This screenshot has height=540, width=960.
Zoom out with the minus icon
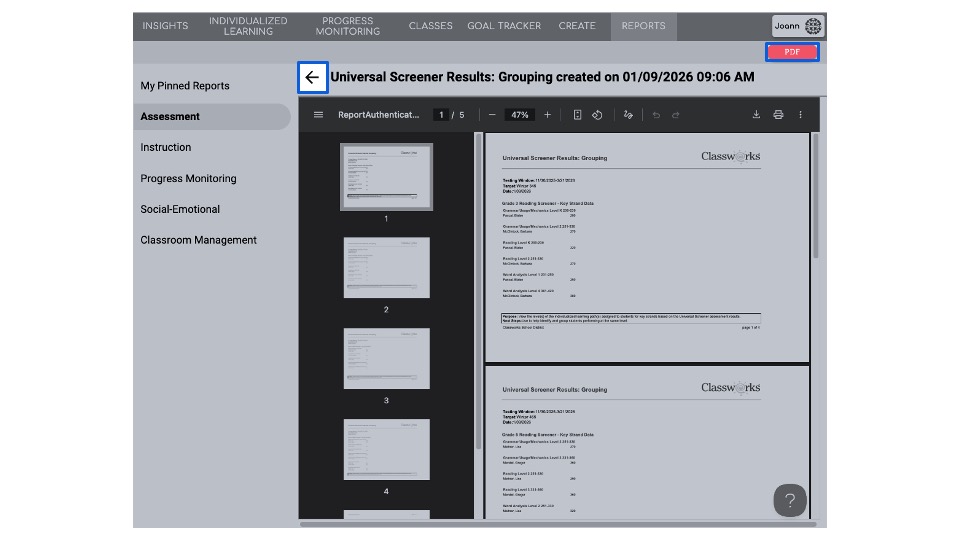[492, 114]
